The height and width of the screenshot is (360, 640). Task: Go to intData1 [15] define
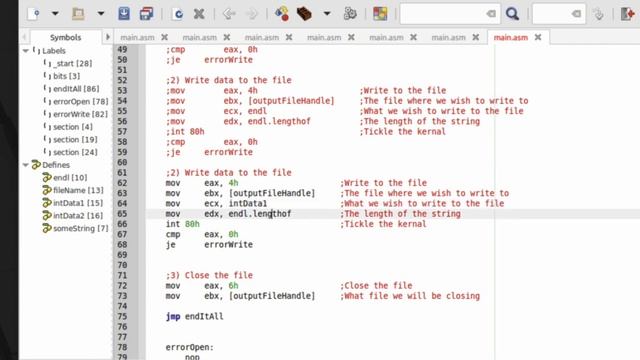[x=78, y=203]
